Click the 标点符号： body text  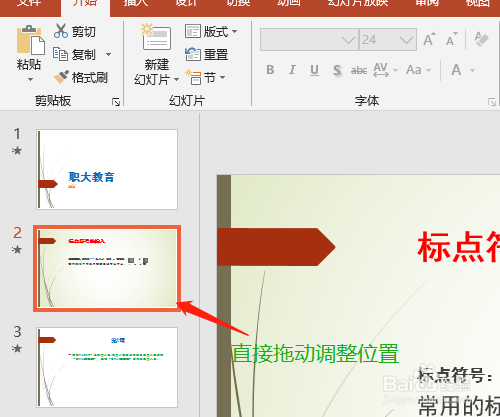coord(455,375)
